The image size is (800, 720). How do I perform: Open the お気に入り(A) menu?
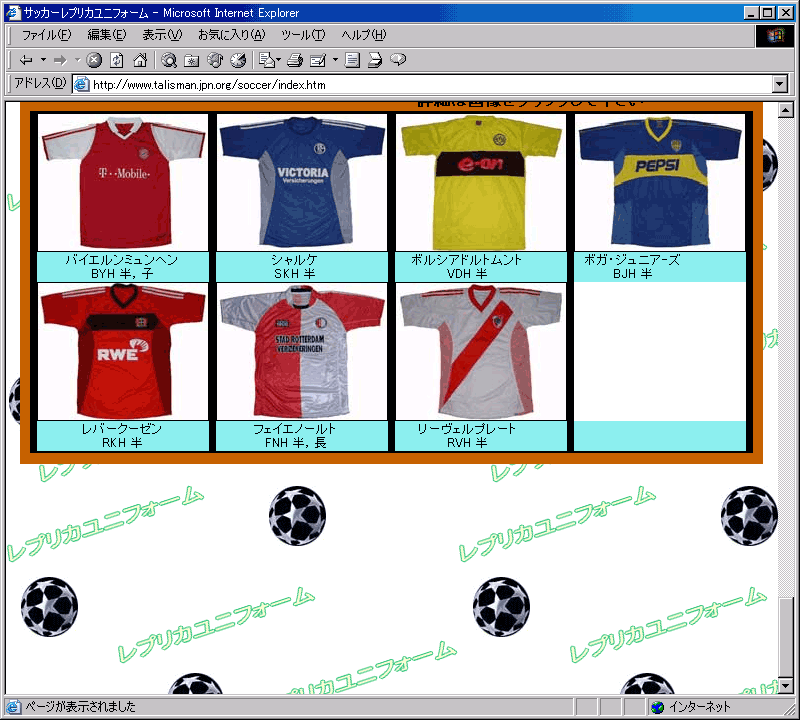(232, 35)
